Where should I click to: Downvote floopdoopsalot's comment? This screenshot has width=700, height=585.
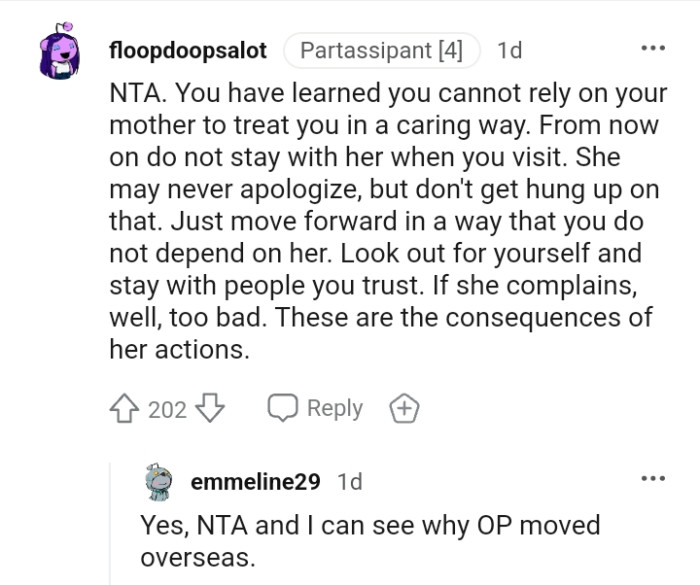[x=209, y=408]
